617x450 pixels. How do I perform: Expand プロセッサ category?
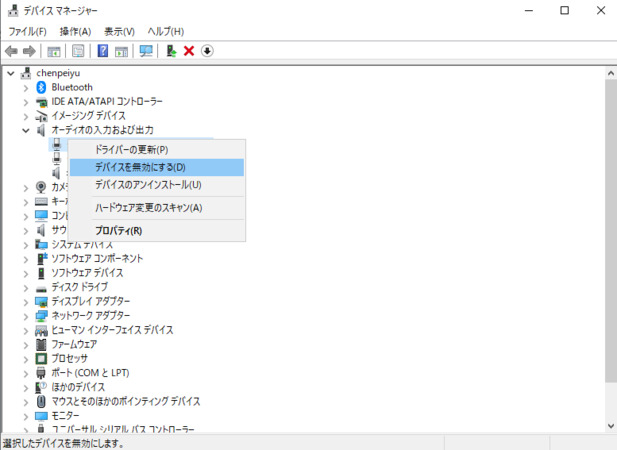[x=26, y=359]
